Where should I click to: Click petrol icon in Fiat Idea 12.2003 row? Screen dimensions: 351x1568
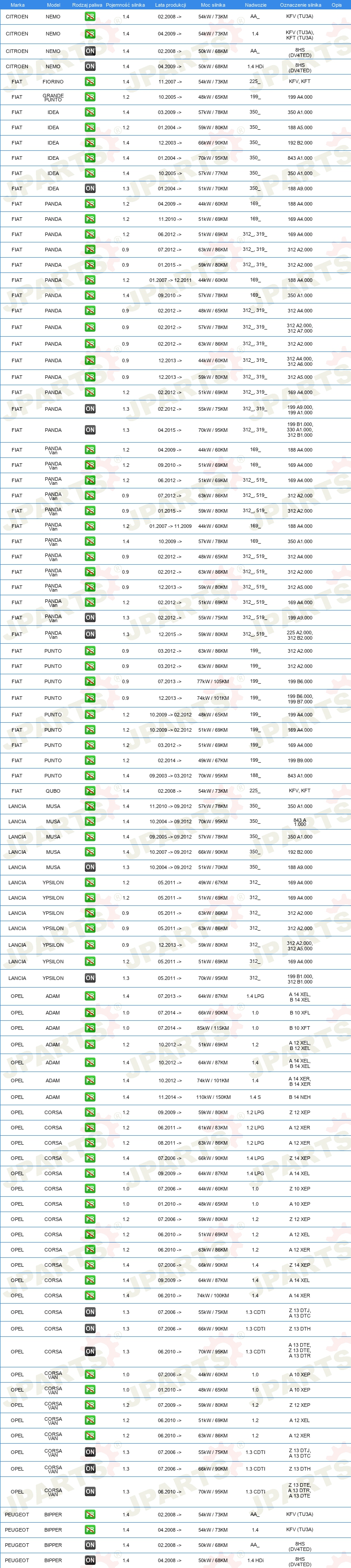click(90, 142)
